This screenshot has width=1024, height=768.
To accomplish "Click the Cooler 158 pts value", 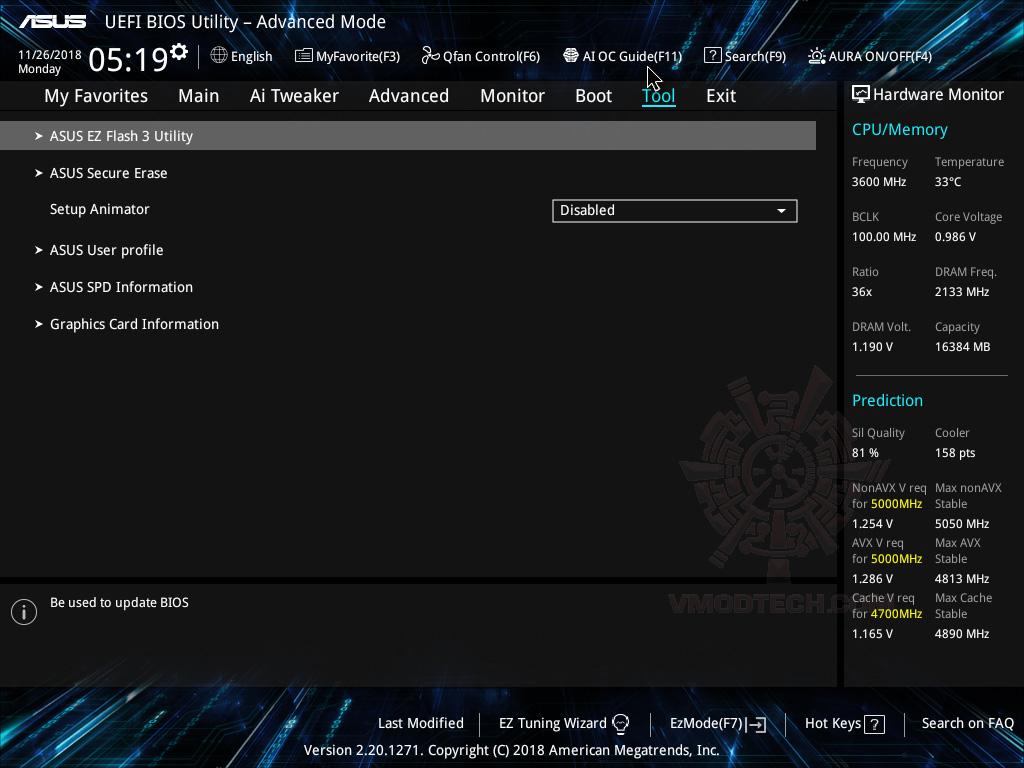I will click(955, 453).
